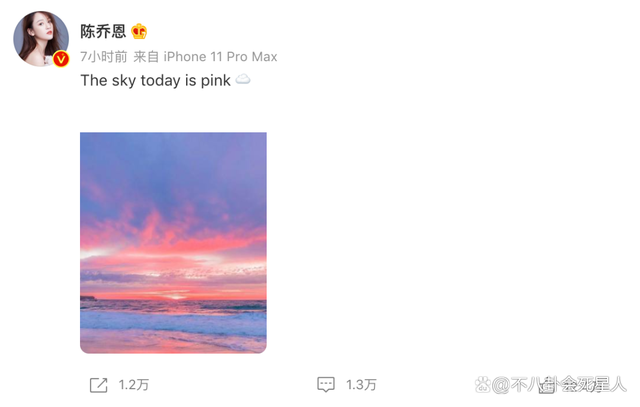Screen dimensions: 640x407
Task: Click the iPhone 11 Pro Max source
Action: pos(220,57)
